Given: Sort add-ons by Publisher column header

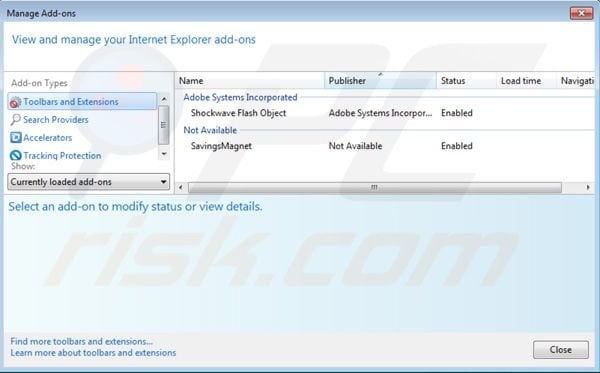Looking at the screenshot, I should (380, 81).
